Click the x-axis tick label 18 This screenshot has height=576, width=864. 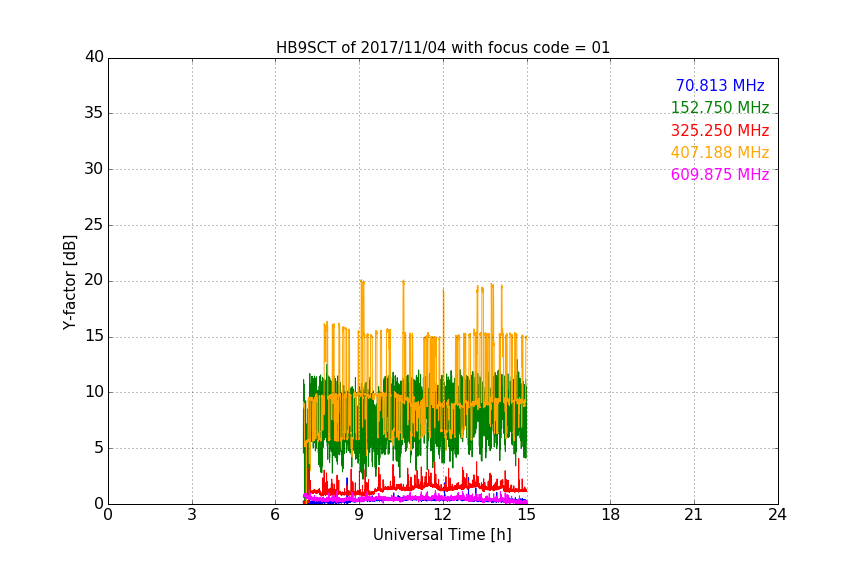(611, 515)
